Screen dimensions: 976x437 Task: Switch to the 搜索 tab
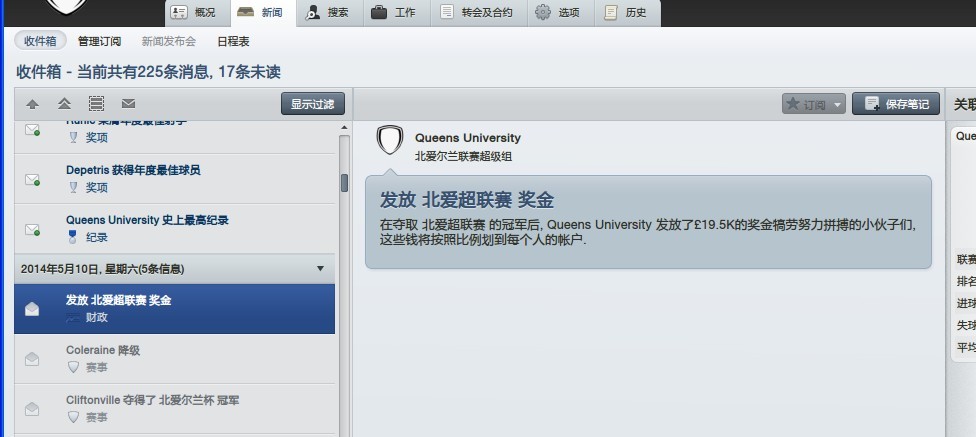331,13
